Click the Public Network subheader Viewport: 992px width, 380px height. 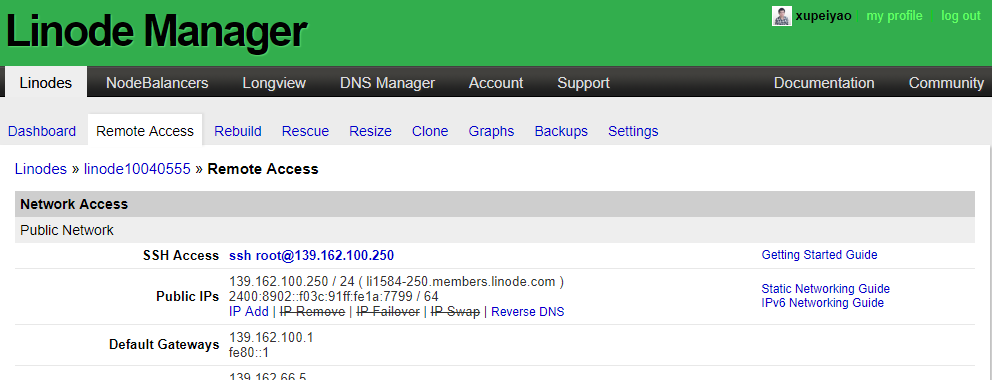(495, 230)
